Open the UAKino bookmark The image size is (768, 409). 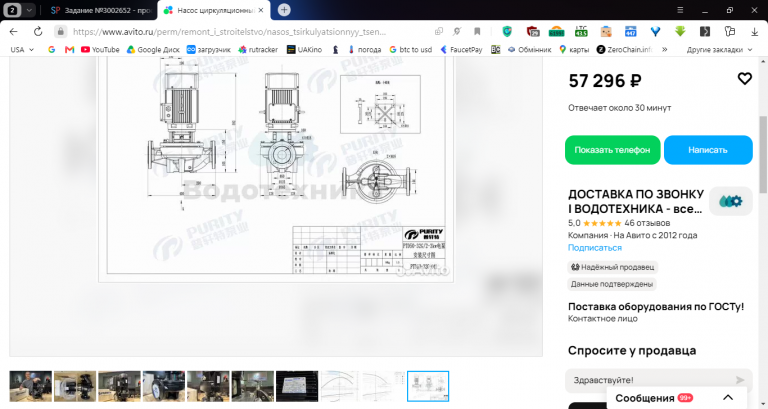[304, 49]
